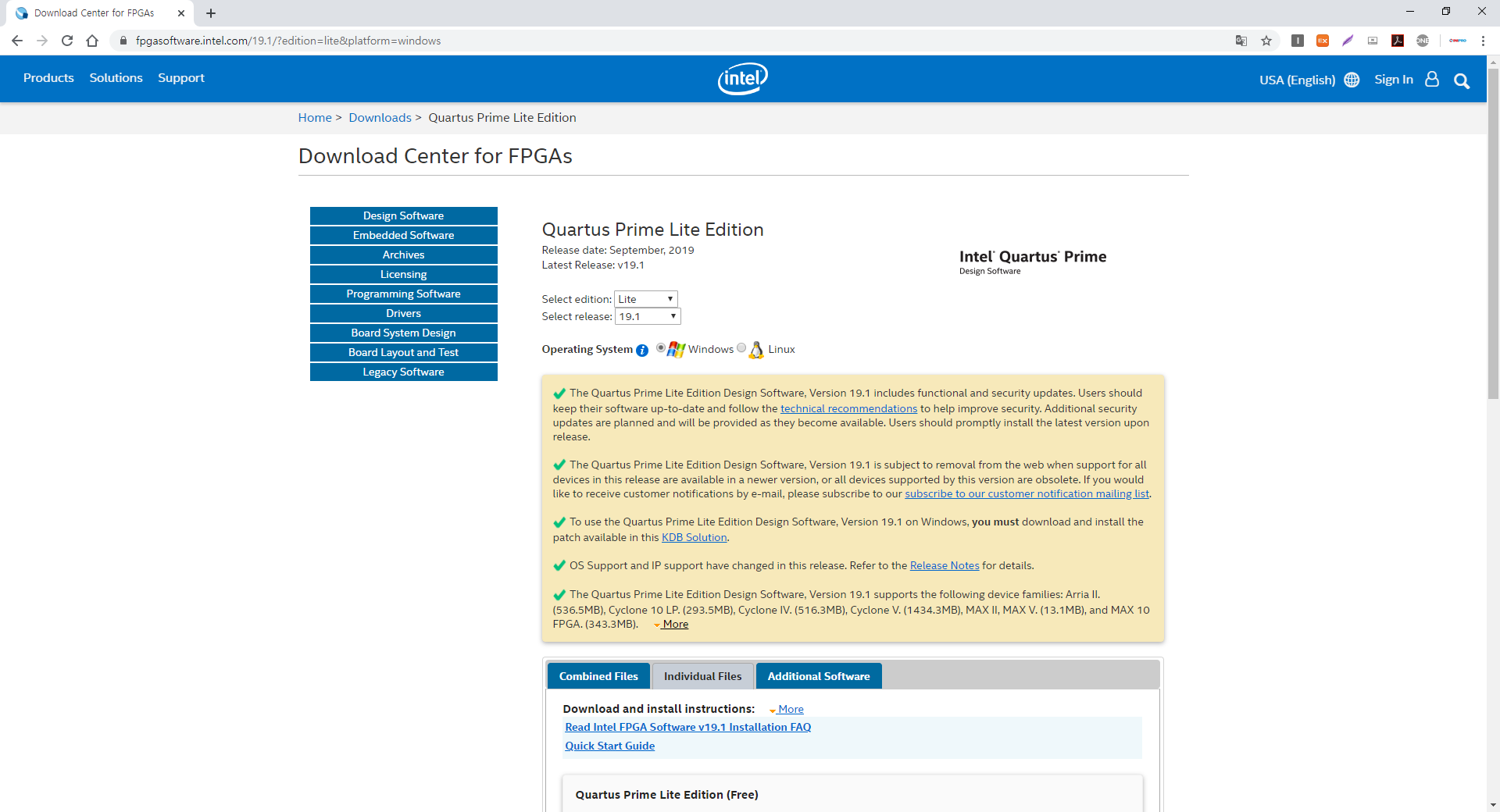This screenshot has height=812, width=1500.
Task: Open the INIPRO extension icon
Action: tap(1458, 41)
